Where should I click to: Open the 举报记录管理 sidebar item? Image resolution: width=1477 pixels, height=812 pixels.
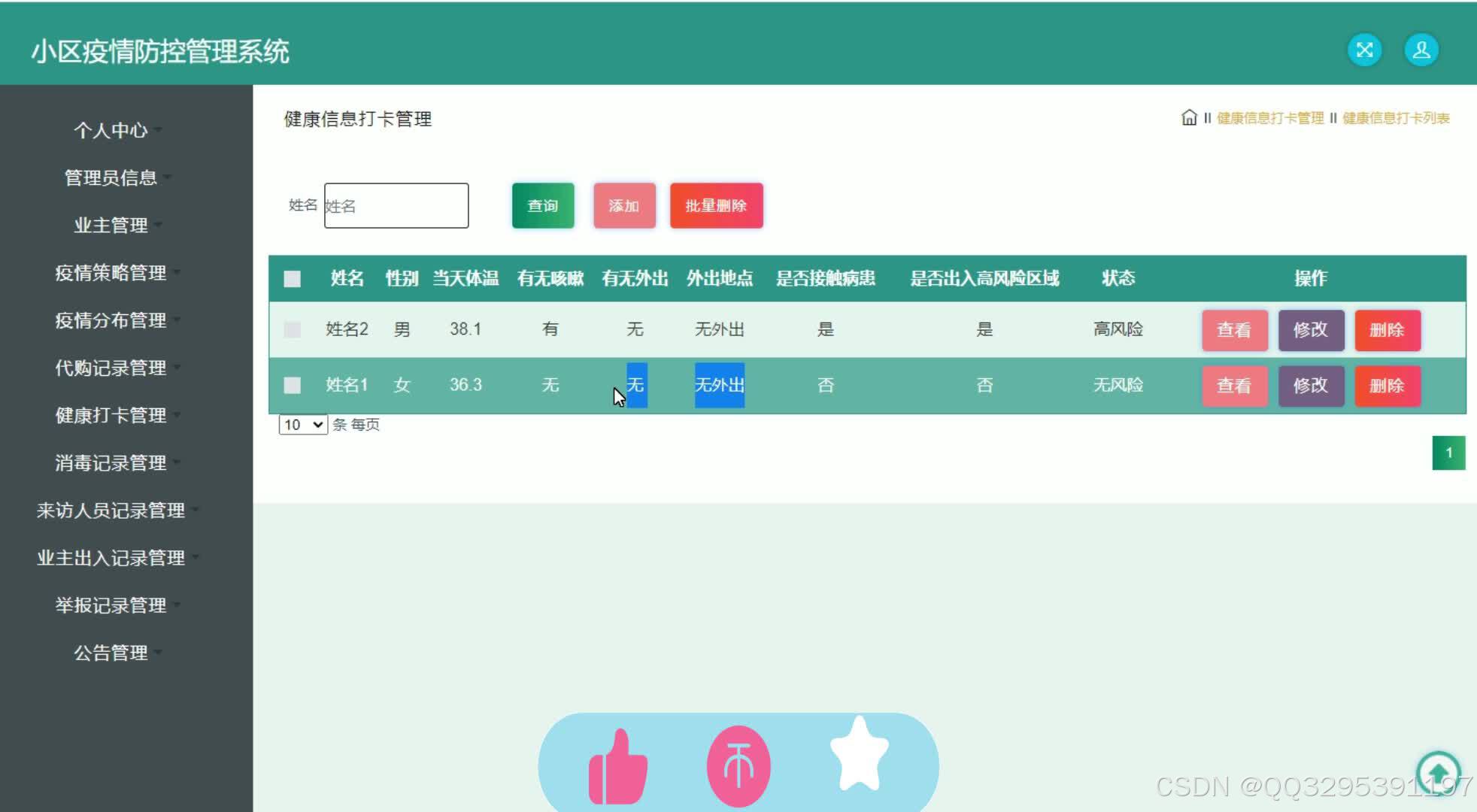point(111,604)
